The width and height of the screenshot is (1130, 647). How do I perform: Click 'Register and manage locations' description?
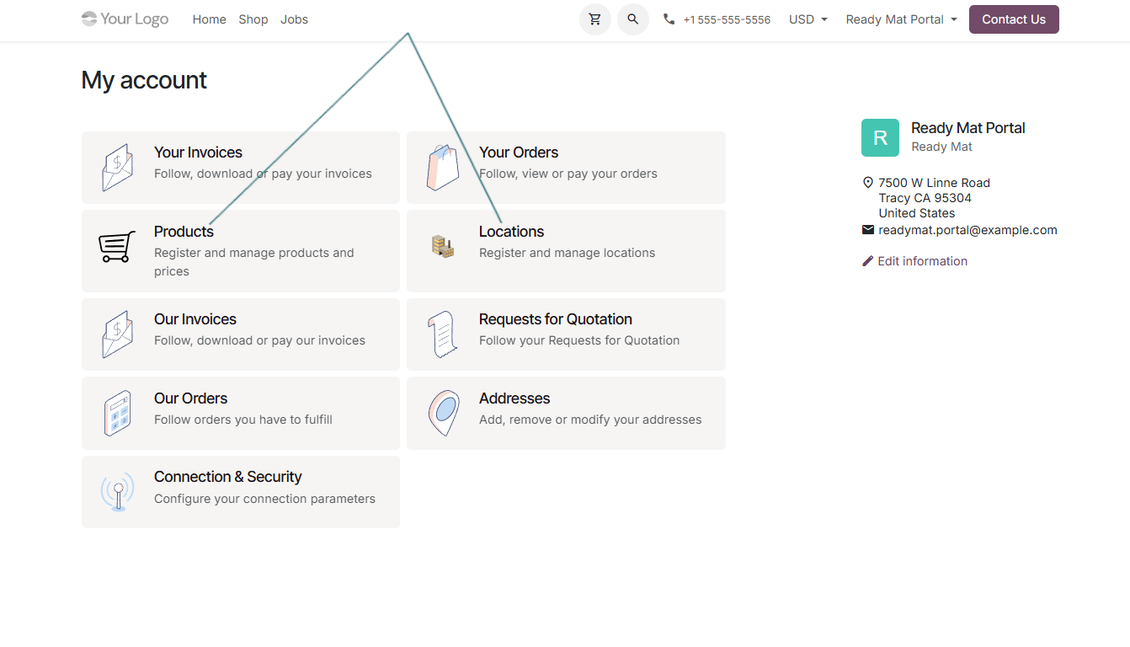pyautogui.click(x=567, y=253)
